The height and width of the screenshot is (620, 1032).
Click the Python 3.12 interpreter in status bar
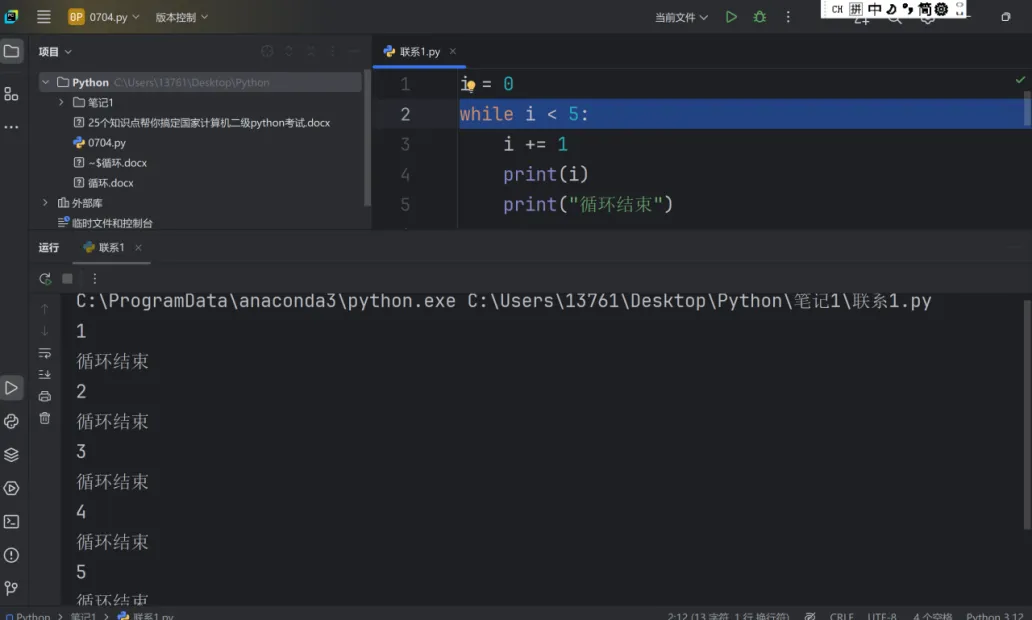[x=994, y=616]
